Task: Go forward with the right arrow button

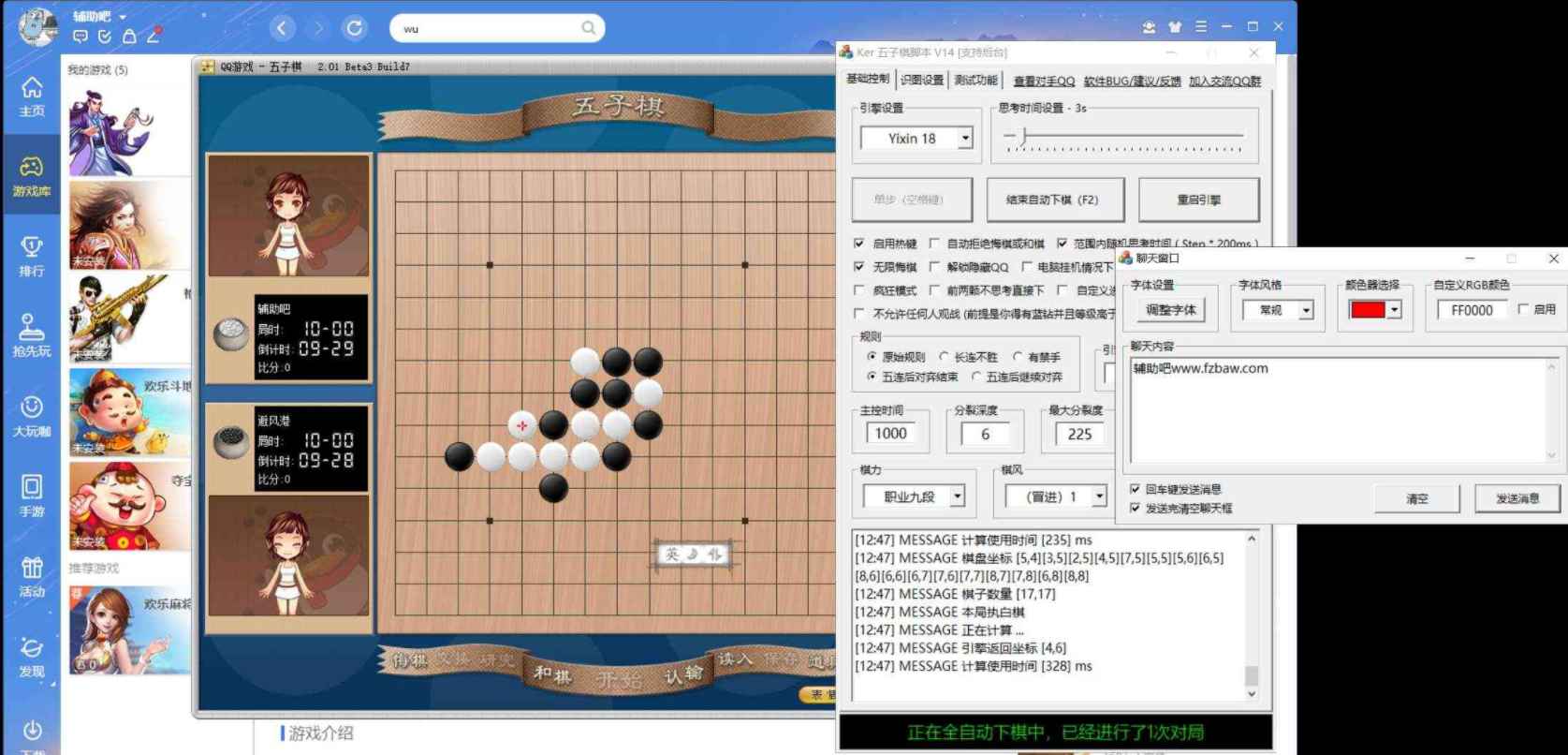Action: [x=318, y=28]
